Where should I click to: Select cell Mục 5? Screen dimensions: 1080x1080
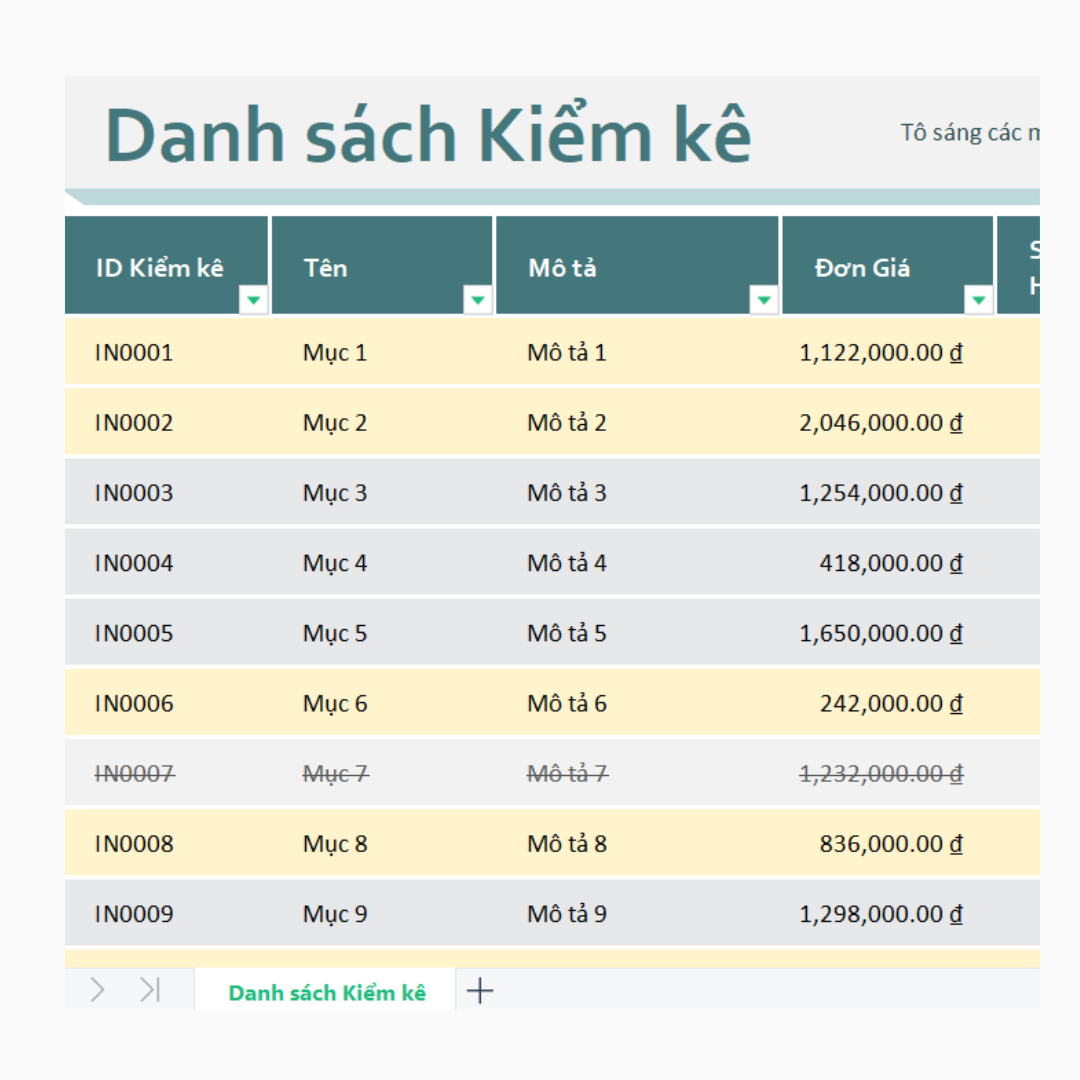coord(382,633)
